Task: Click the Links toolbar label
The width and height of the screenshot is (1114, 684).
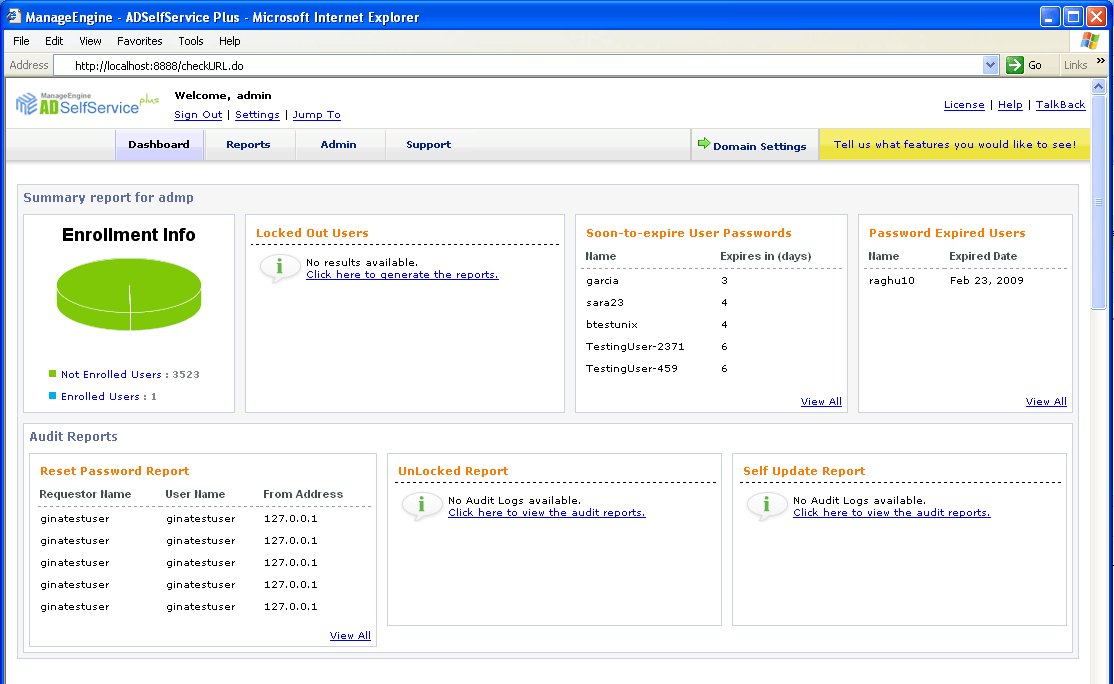Action: (1076, 65)
